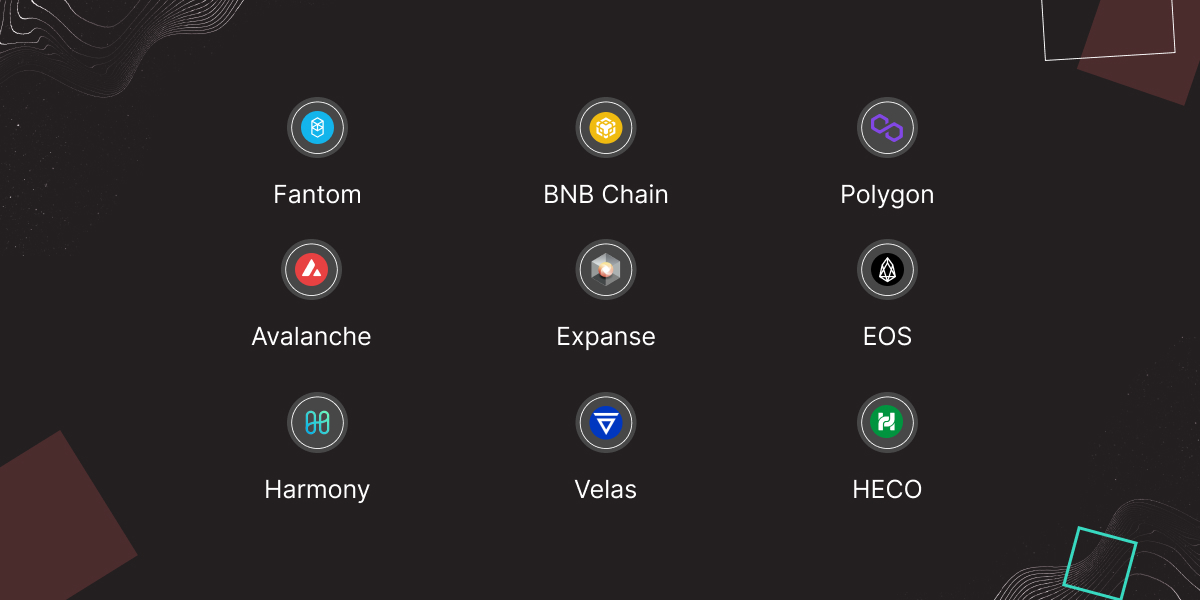Click the Fantom blue cube icon
Viewport: 1200px width, 600px height.
coord(317,127)
